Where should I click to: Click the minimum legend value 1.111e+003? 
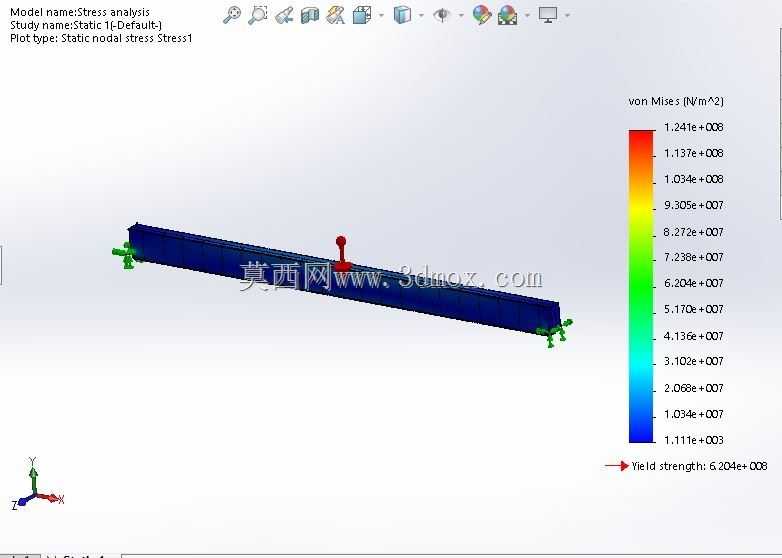click(x=693, y=440)
